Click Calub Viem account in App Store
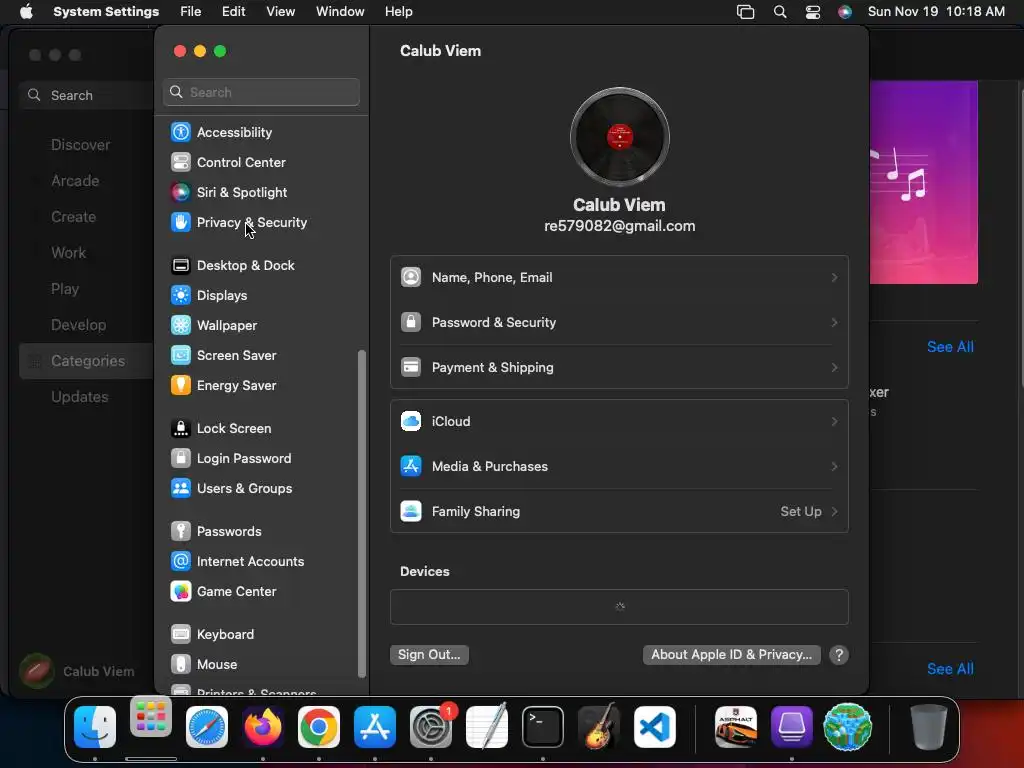 pos(77,671)
